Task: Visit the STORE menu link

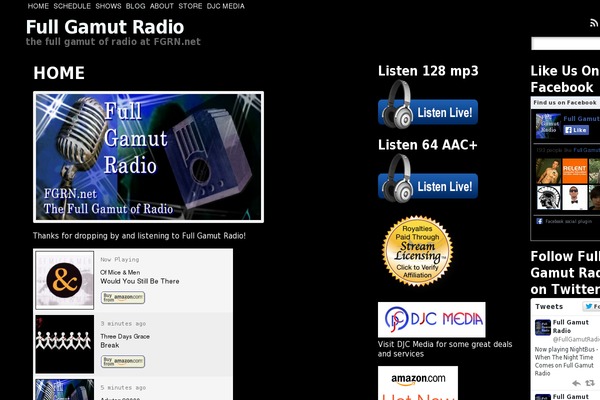Action: (190, 6)
